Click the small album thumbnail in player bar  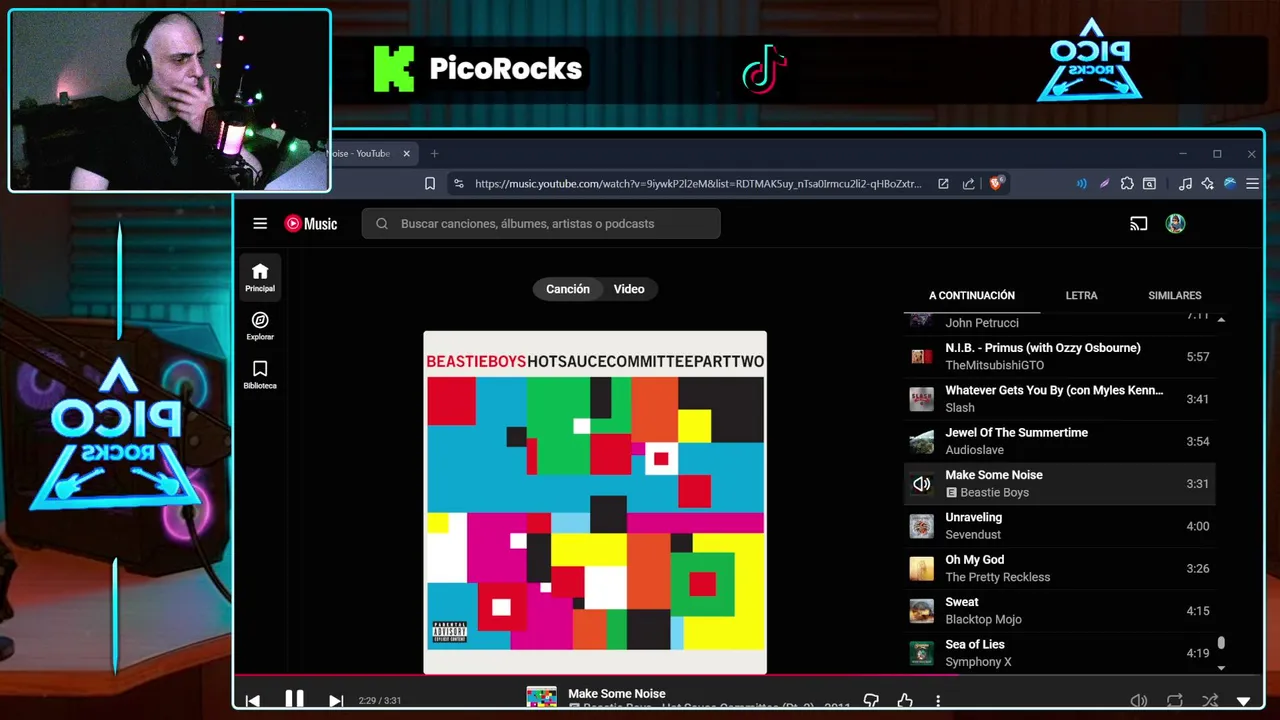pyautogui.click(x=541, y=696)
